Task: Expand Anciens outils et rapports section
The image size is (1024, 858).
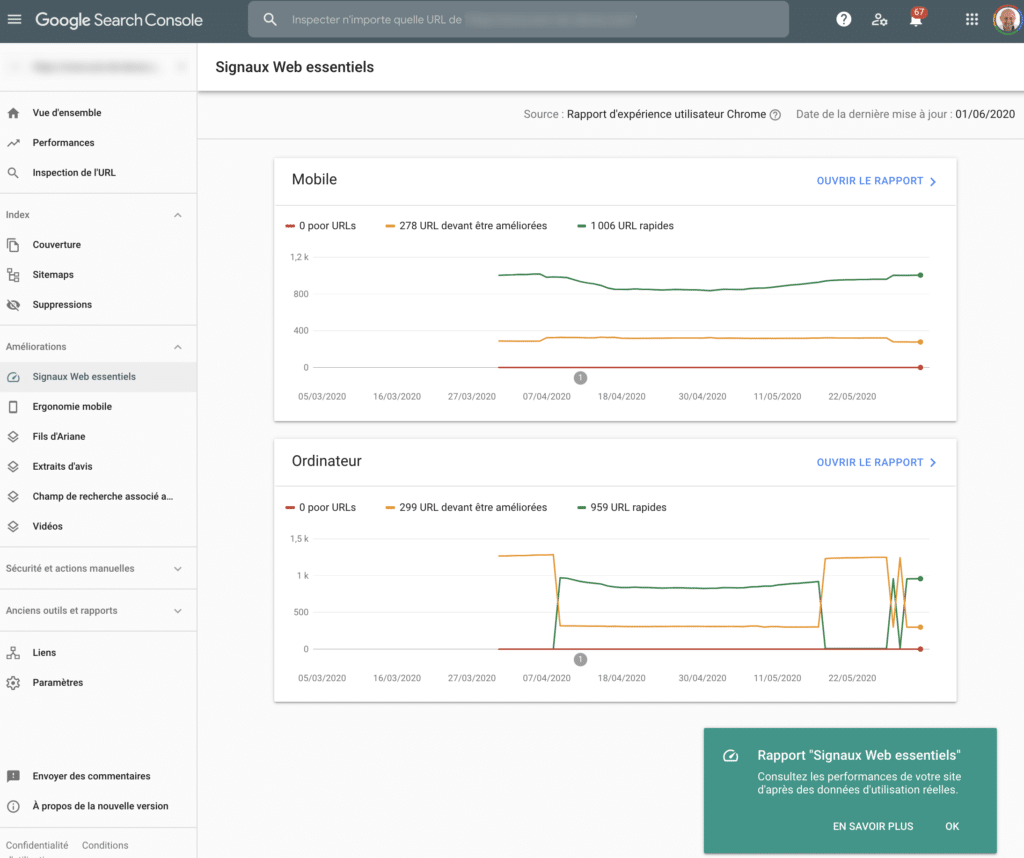Action: 178,611
